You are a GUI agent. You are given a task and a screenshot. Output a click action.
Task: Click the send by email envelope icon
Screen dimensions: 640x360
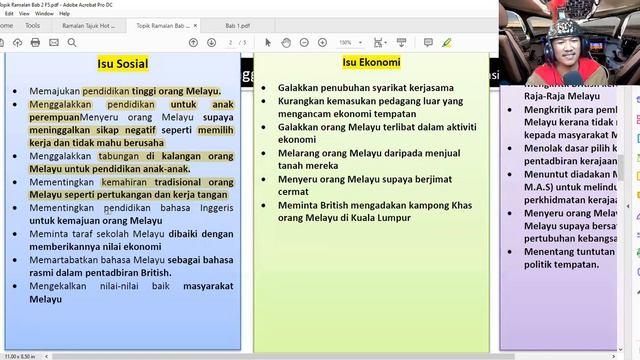54,42
